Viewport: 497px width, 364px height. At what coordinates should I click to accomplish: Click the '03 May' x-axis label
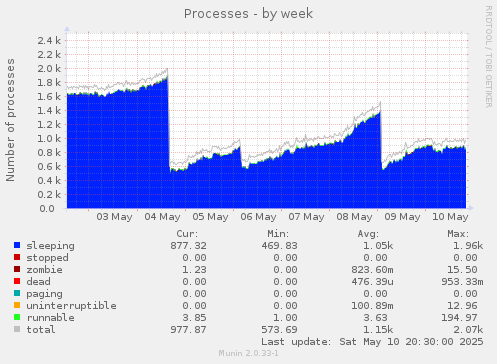(x=114, y=217)
